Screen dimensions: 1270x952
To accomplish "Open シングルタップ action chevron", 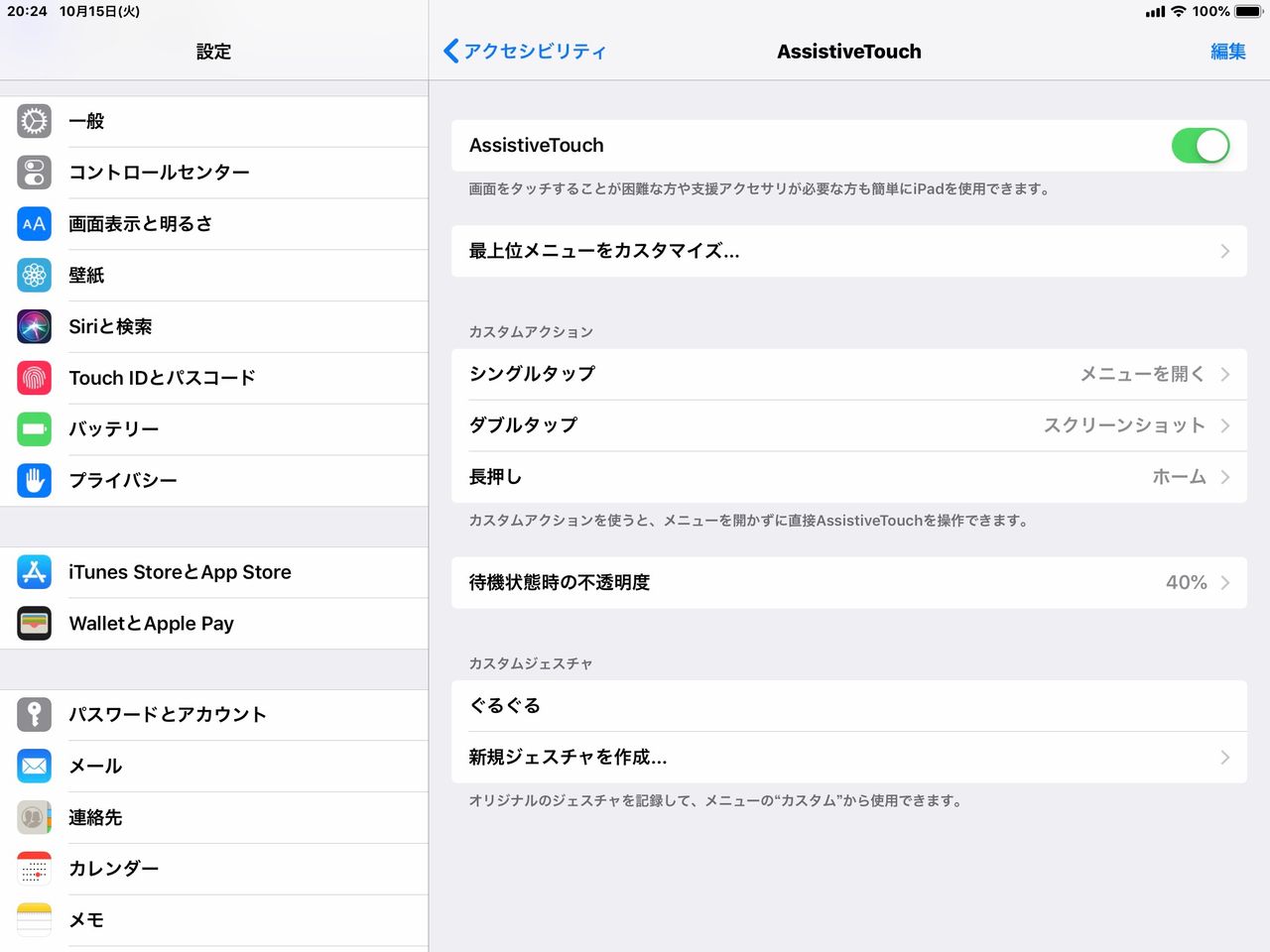I will pos(1225,374).
